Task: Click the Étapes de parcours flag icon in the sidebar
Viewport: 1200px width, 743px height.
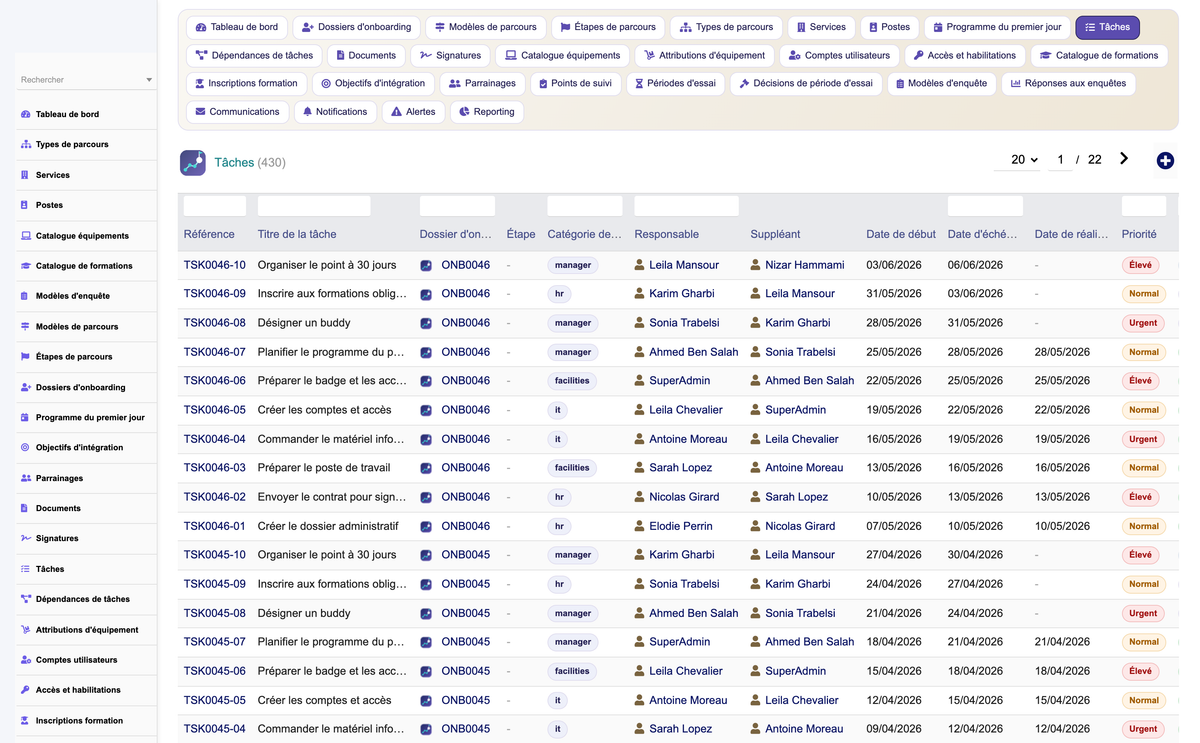Action: point(25,356)
